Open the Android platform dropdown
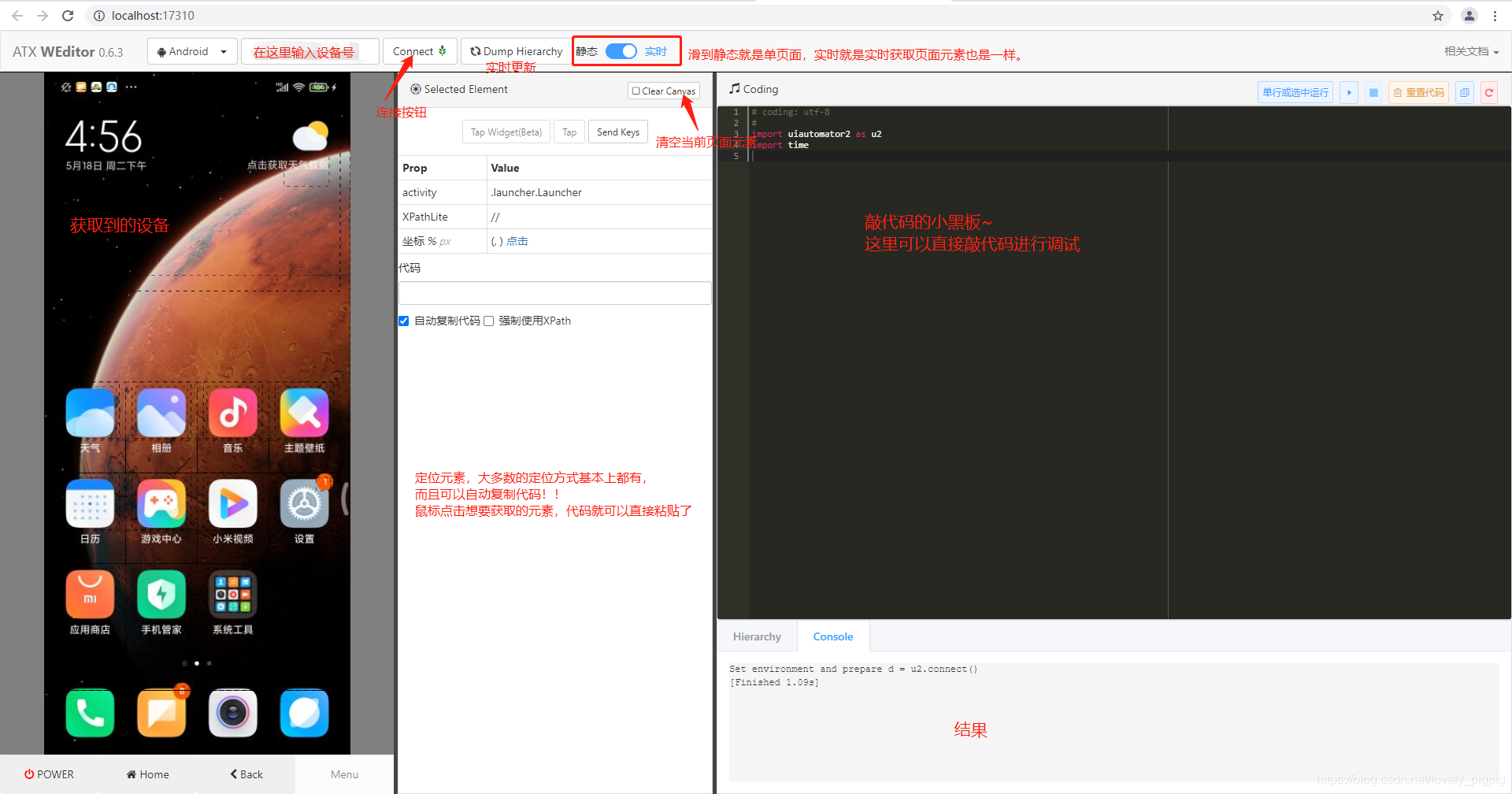This screenshot has height=794, width=1512. [191, 51]
